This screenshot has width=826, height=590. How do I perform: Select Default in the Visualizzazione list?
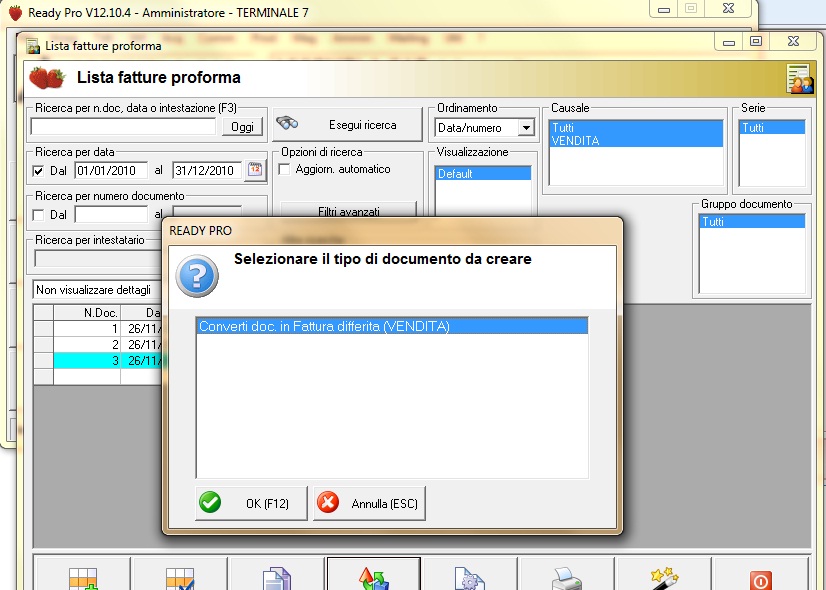point(483,173)
